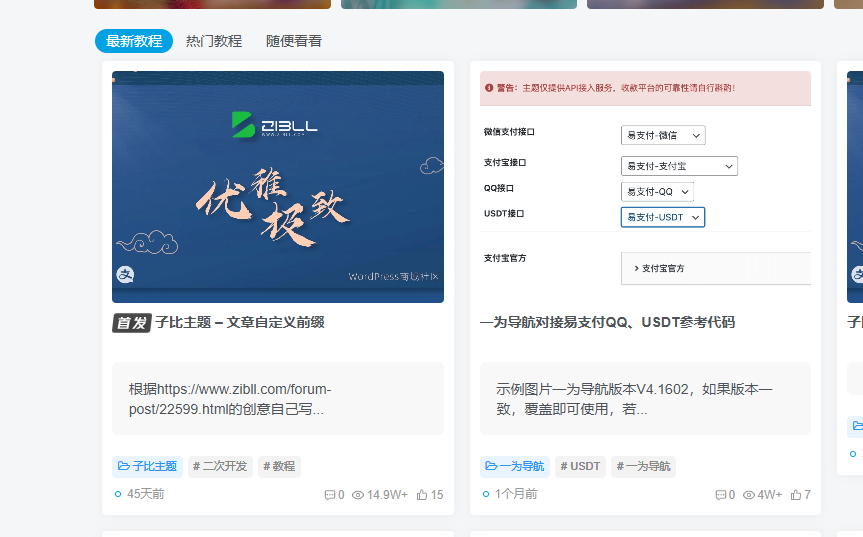Screen dimensions: 863x537
Task: Click the 易支付-USDT dropdown in the screenshot
Action: tap(663, 217)
